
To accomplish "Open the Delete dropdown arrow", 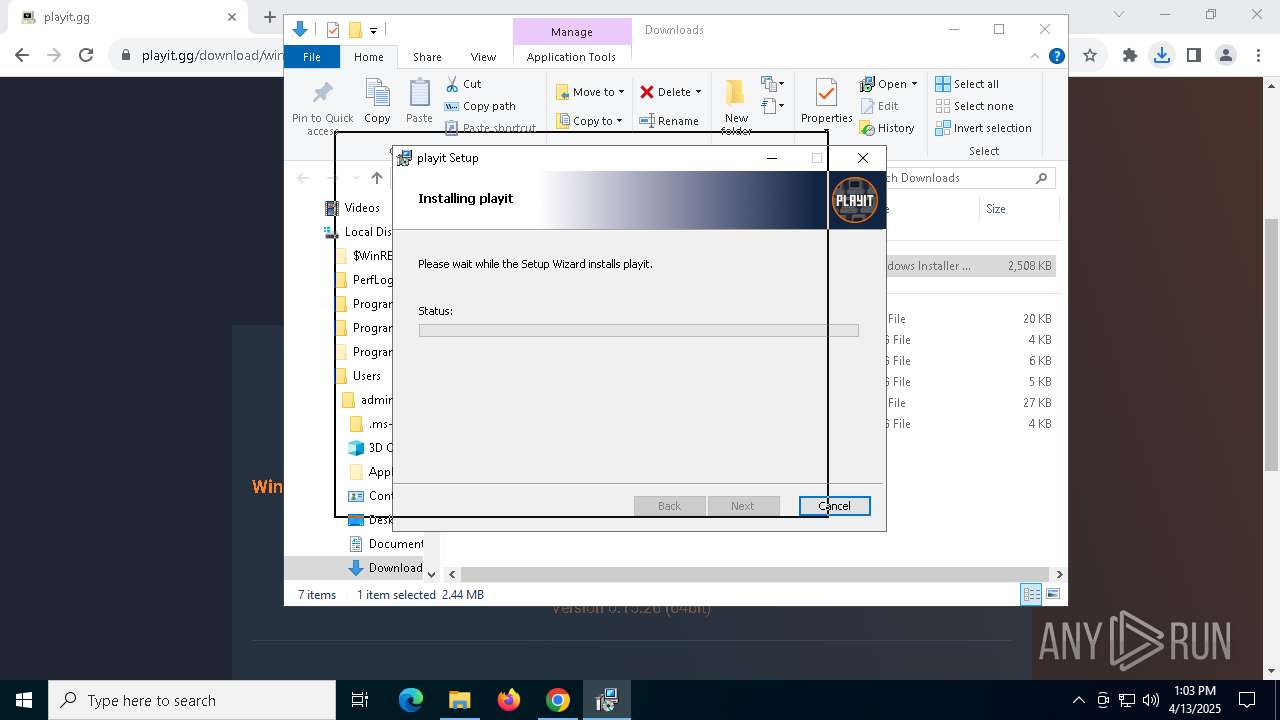I will click(698, 92).
